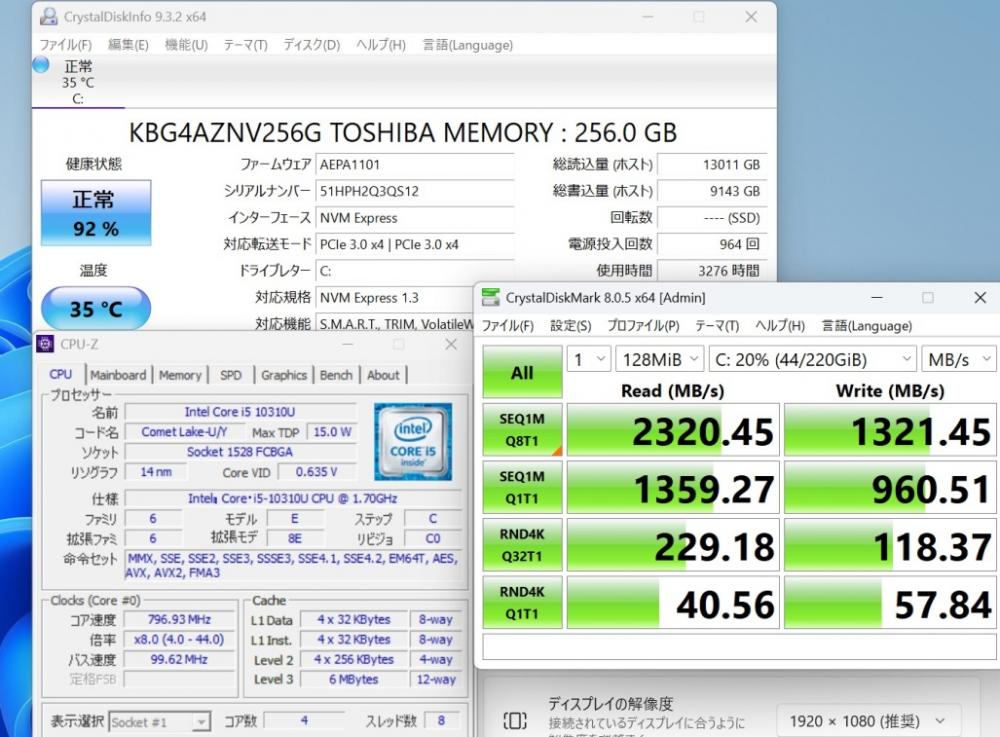Viewport: 1000px width, 737px height.
Task: Switch to the SPD tab in CPU-Z
Action: pos(231,375)
